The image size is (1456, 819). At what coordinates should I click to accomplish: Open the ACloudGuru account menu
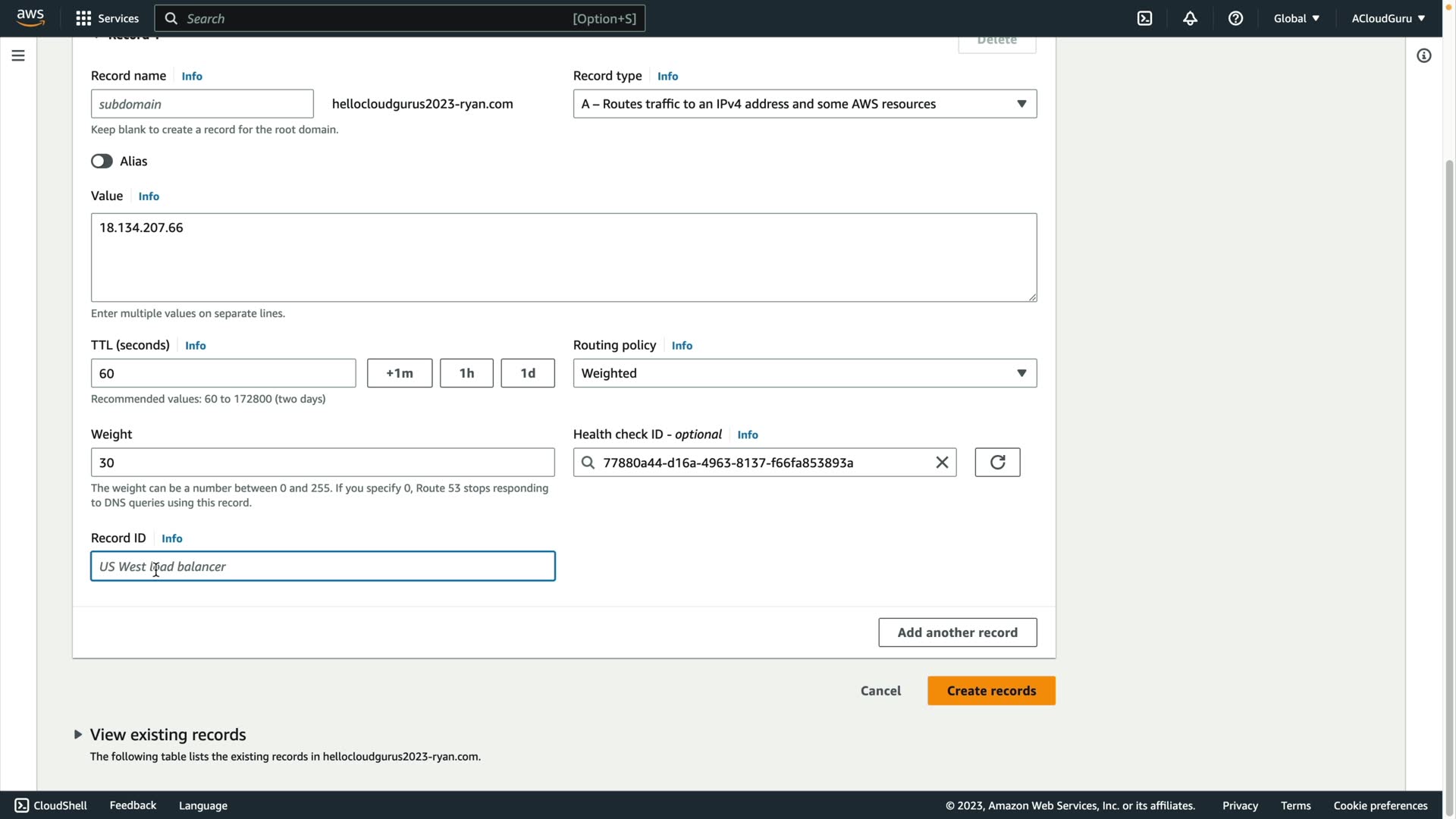coord(1387,18)
